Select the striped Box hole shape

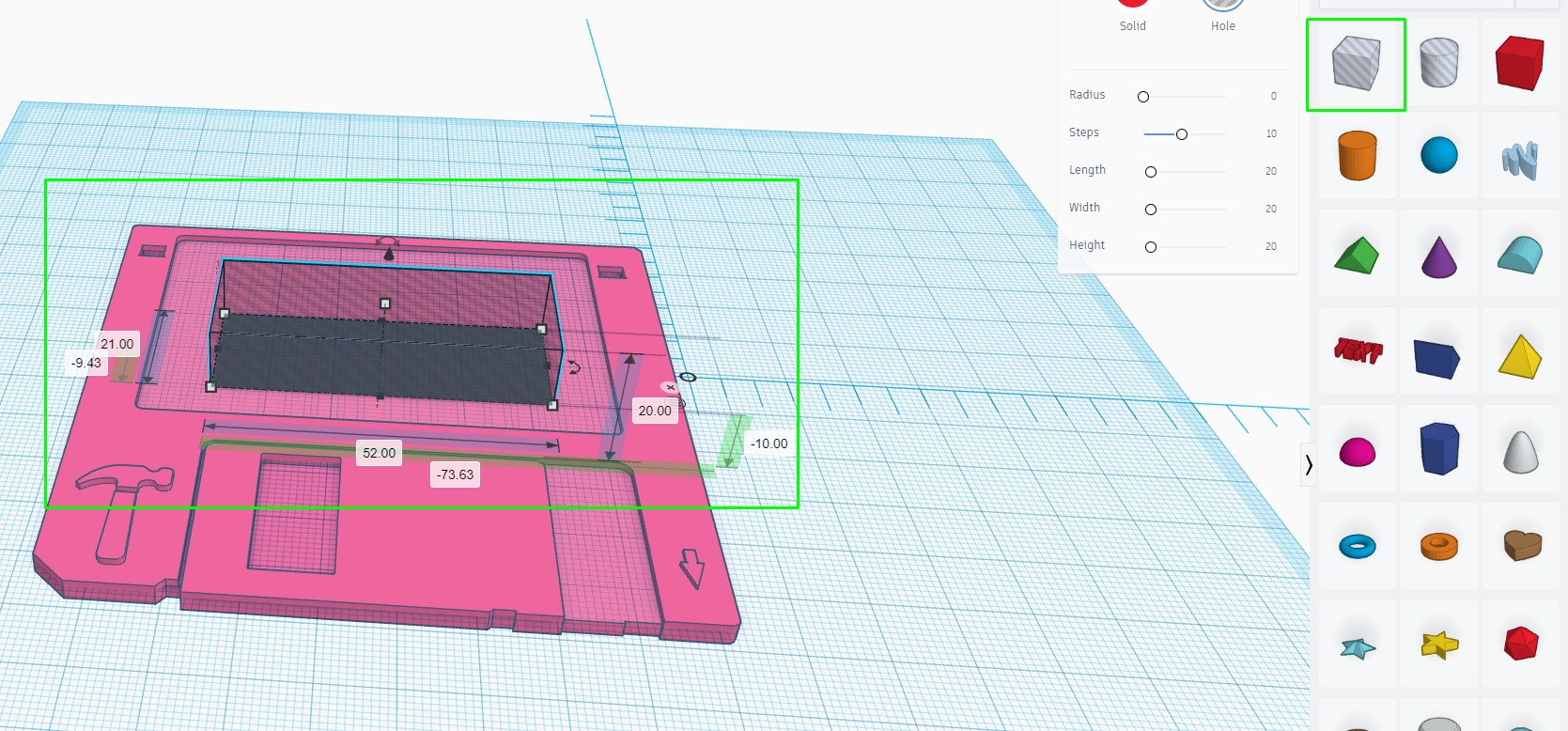pos(1356,63)
